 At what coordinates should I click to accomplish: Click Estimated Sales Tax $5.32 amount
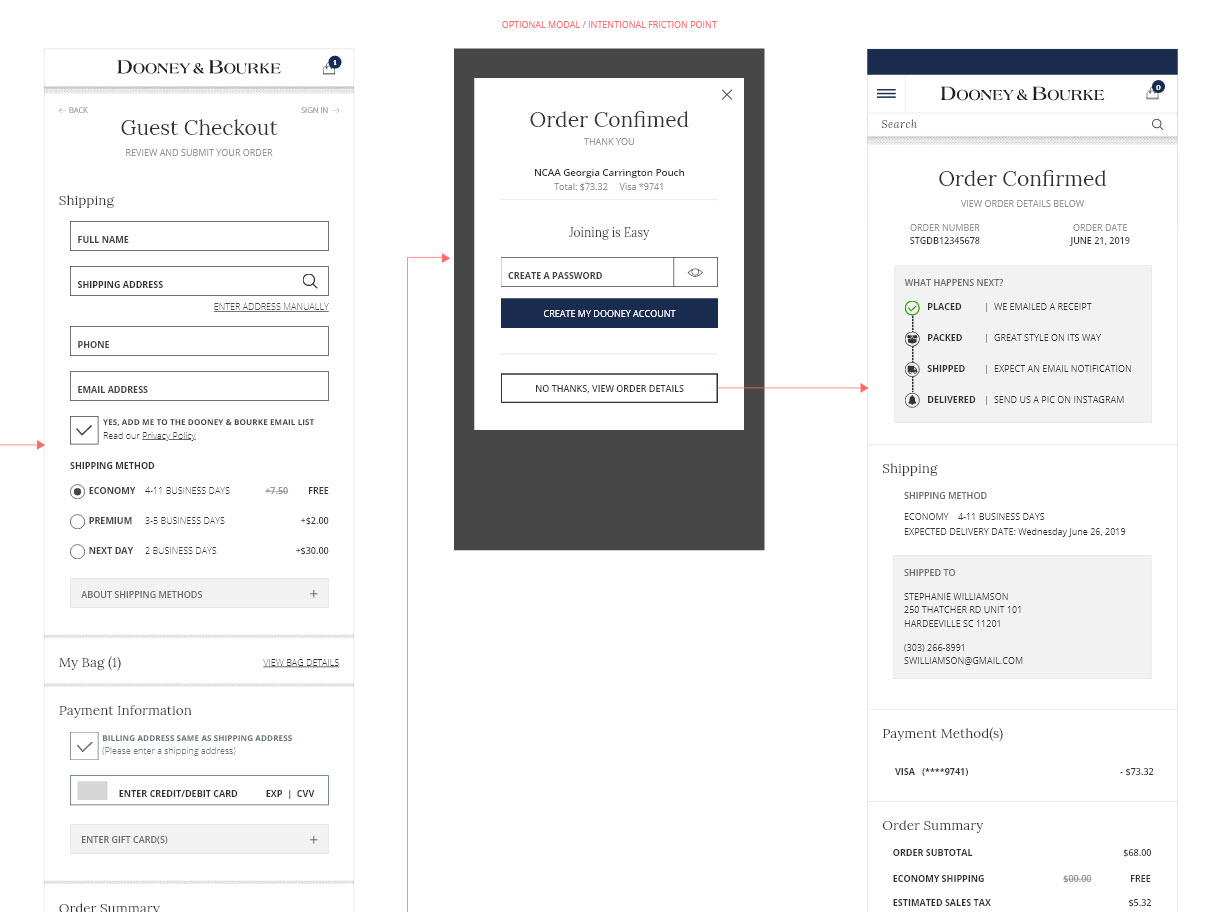(1140, 903)
